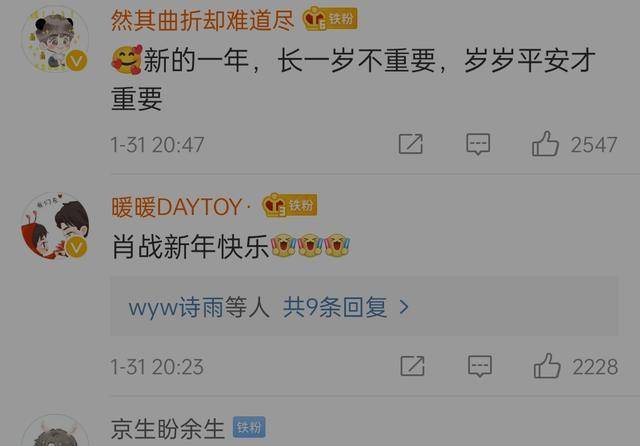
Task: Open 然其曲折却难道尽 username profile
Action: (203, 20)
